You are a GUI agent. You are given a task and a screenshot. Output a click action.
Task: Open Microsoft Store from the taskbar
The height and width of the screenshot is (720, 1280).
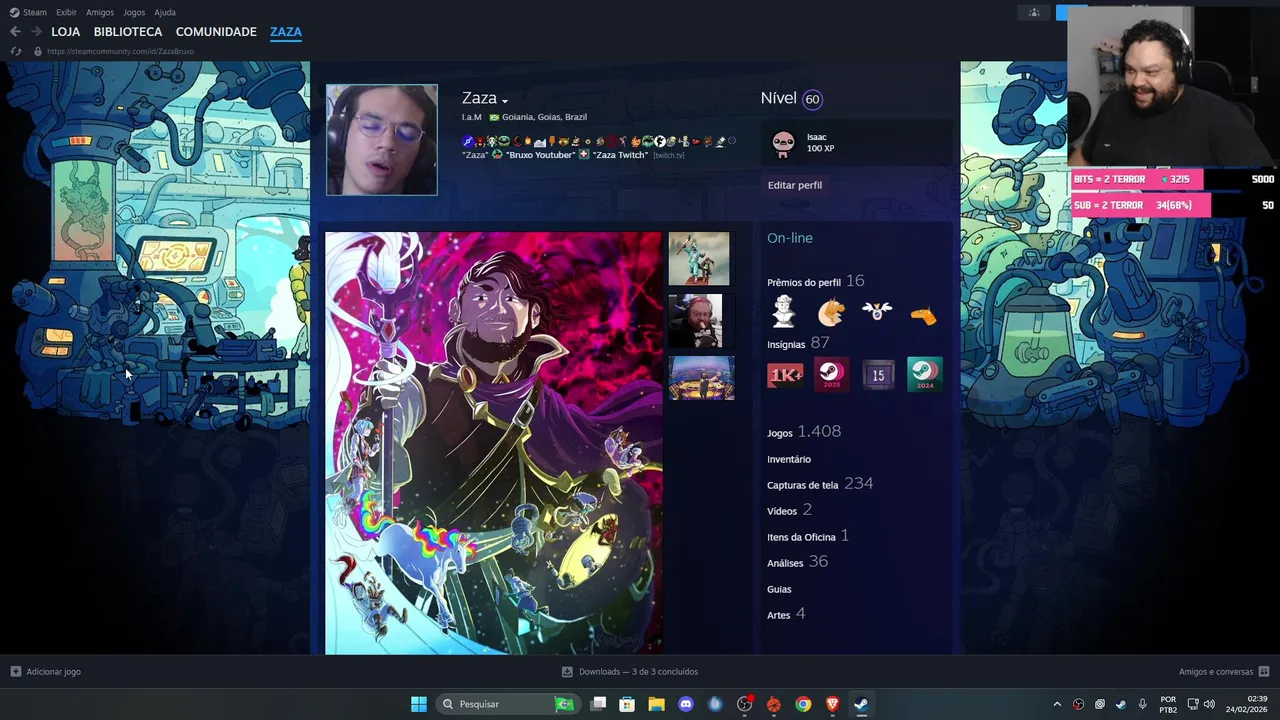(627, 704)
